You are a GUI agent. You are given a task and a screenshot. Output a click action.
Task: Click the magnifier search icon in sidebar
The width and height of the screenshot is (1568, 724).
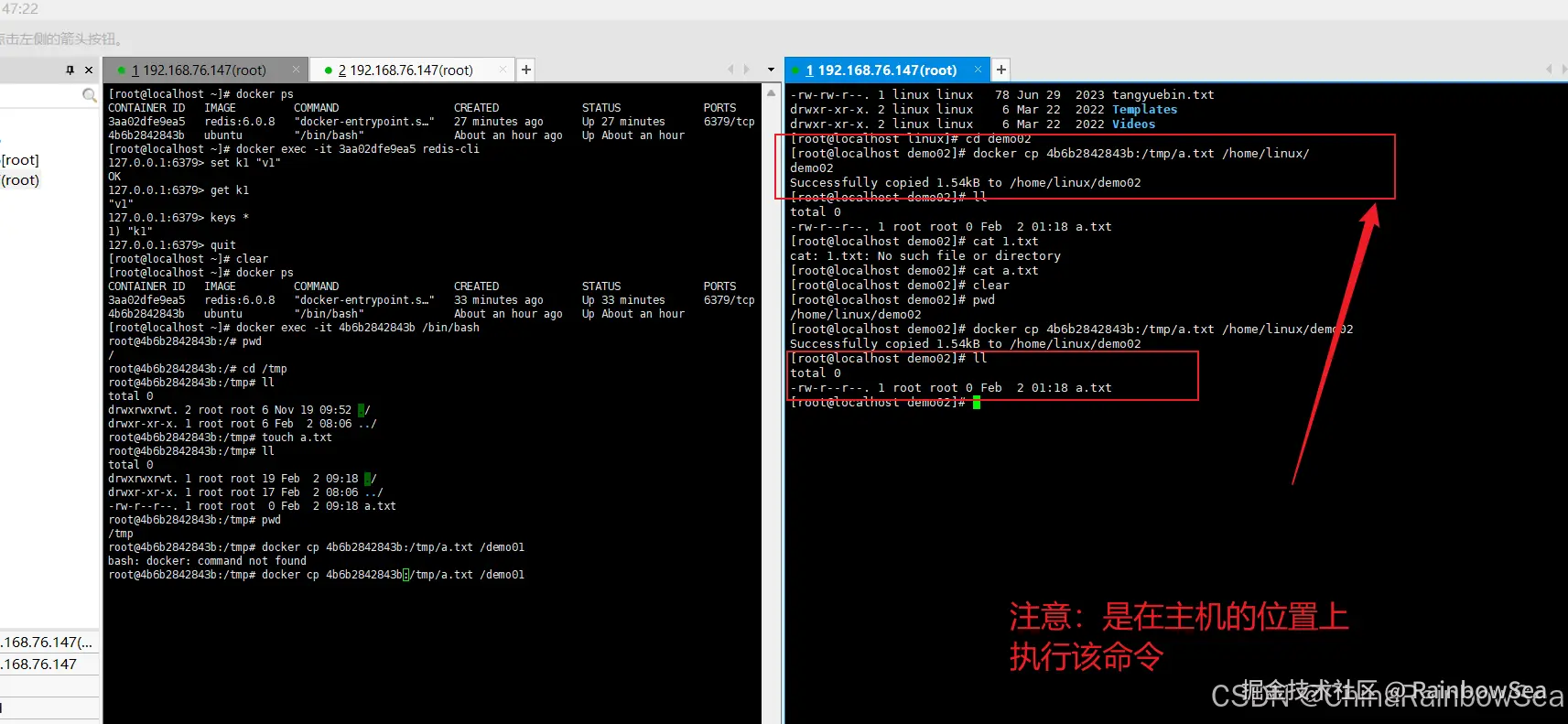(x=89, y=95)
